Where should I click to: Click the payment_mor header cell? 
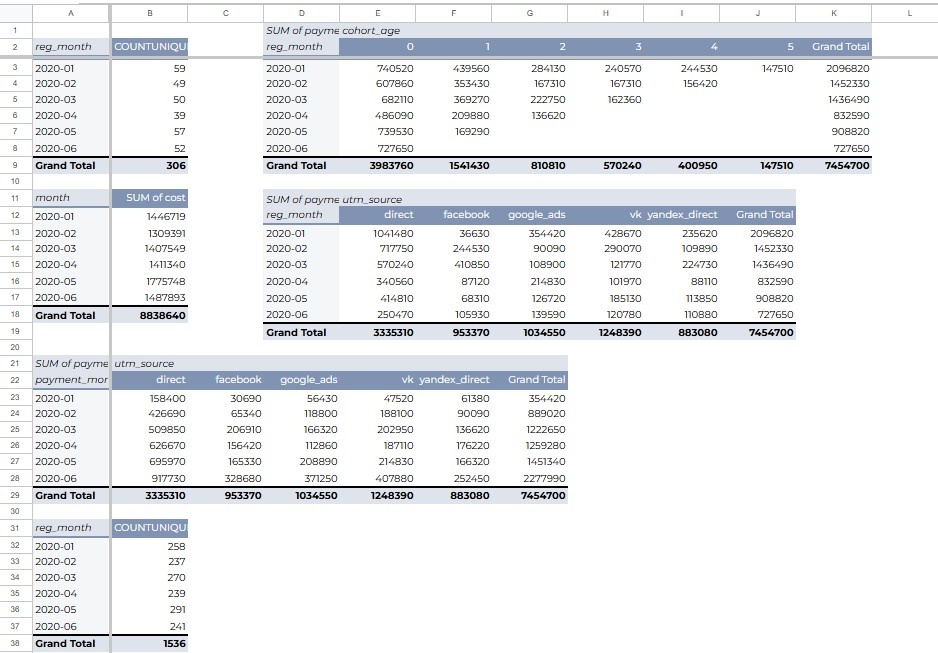coord(71,380)
